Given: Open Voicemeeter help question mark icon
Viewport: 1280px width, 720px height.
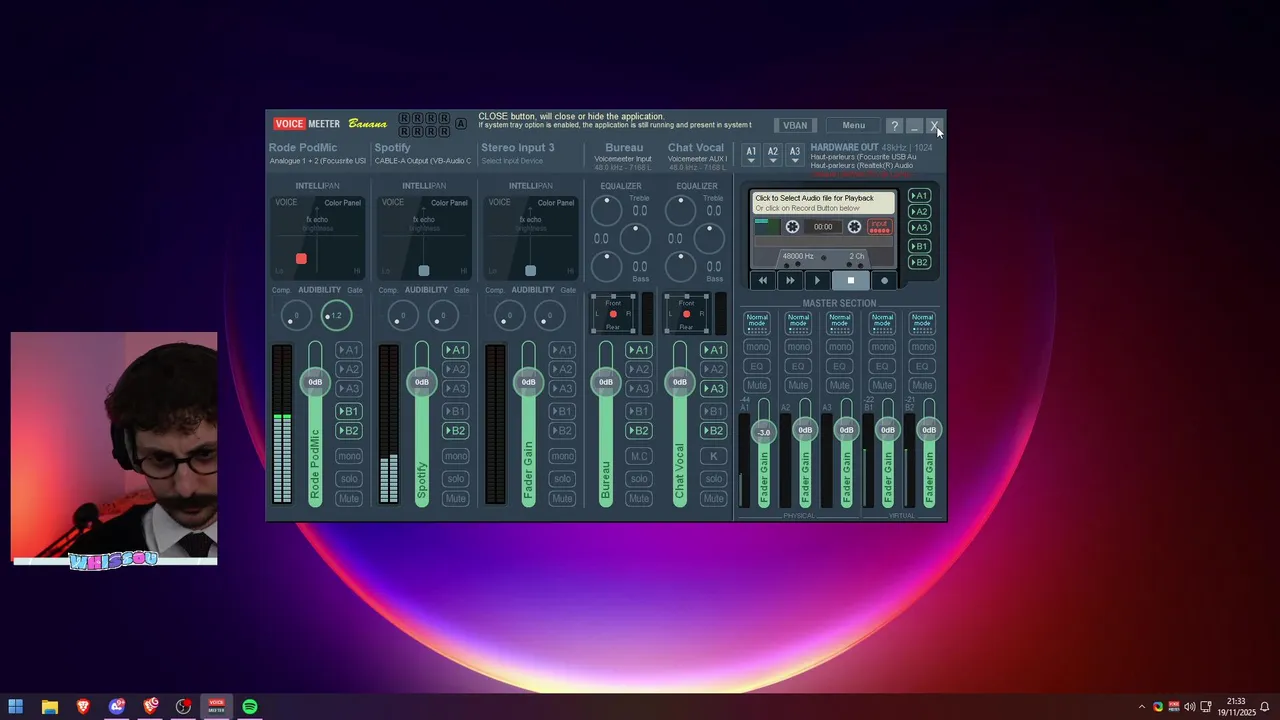Looking at the screenshot, I should [894, 126].
